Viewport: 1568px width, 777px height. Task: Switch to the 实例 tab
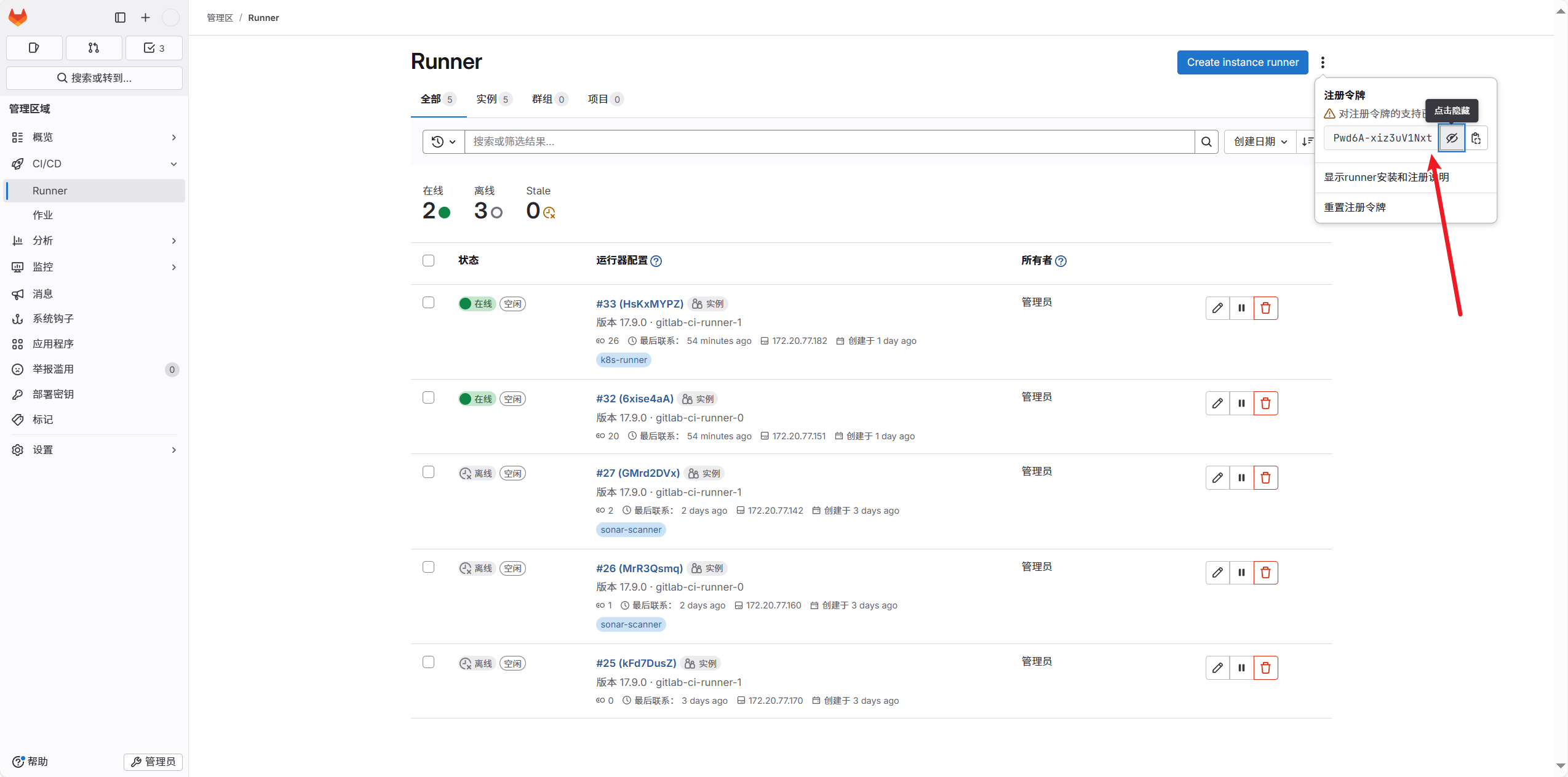coord(493,98)
